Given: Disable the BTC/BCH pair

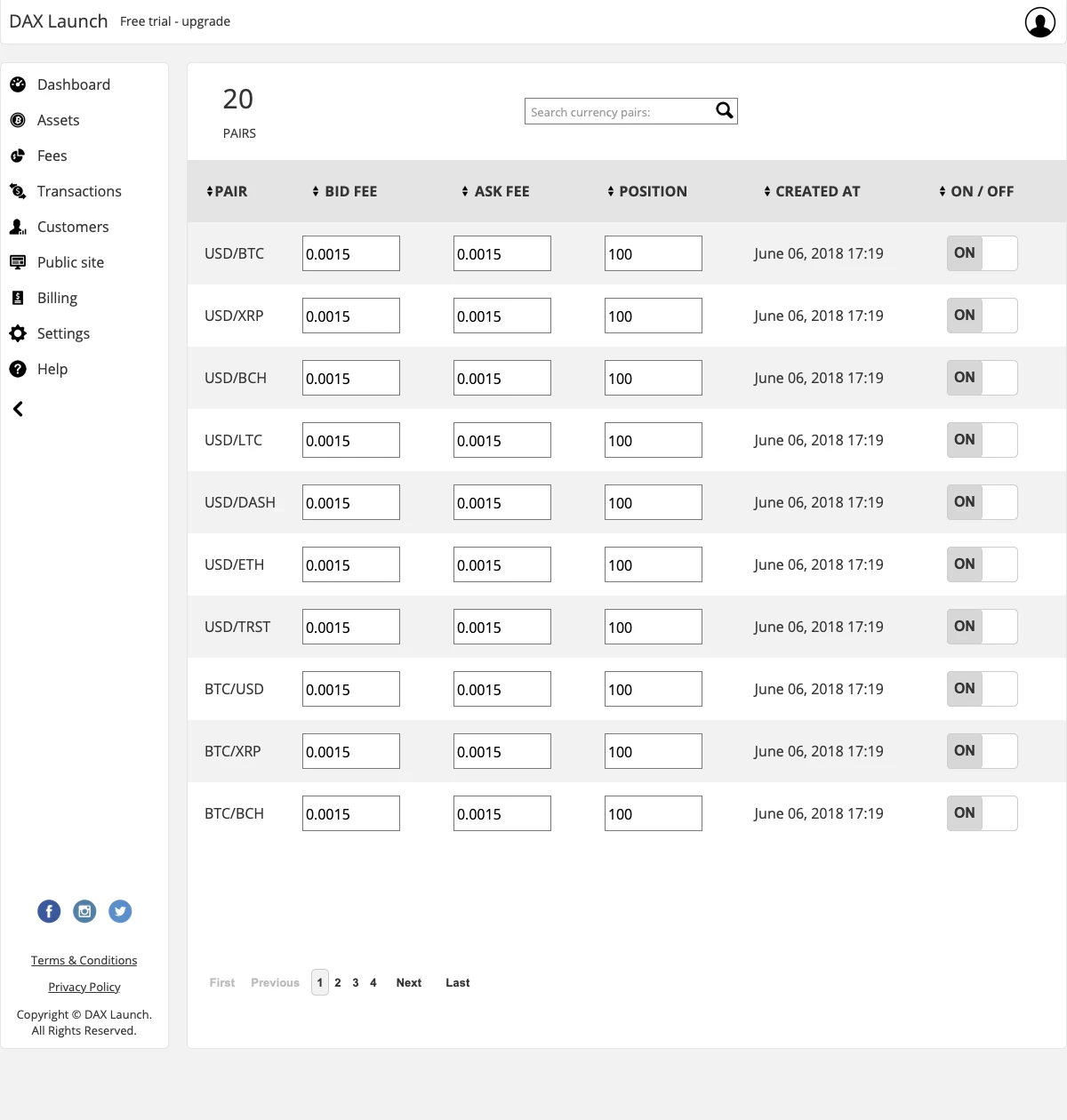Looking at the screenshot, I should (x=983, y=813).
